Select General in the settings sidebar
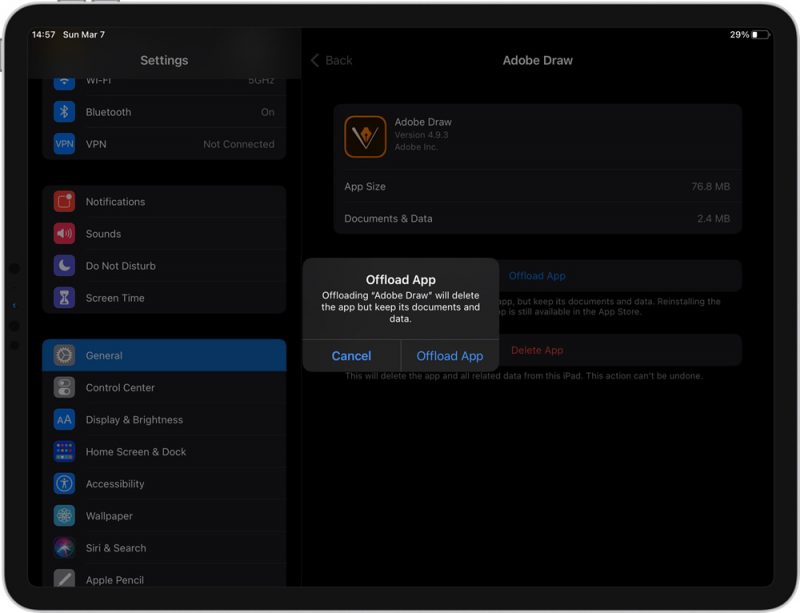The width and height of the screenshot is (800, 613). click(164, 356)
